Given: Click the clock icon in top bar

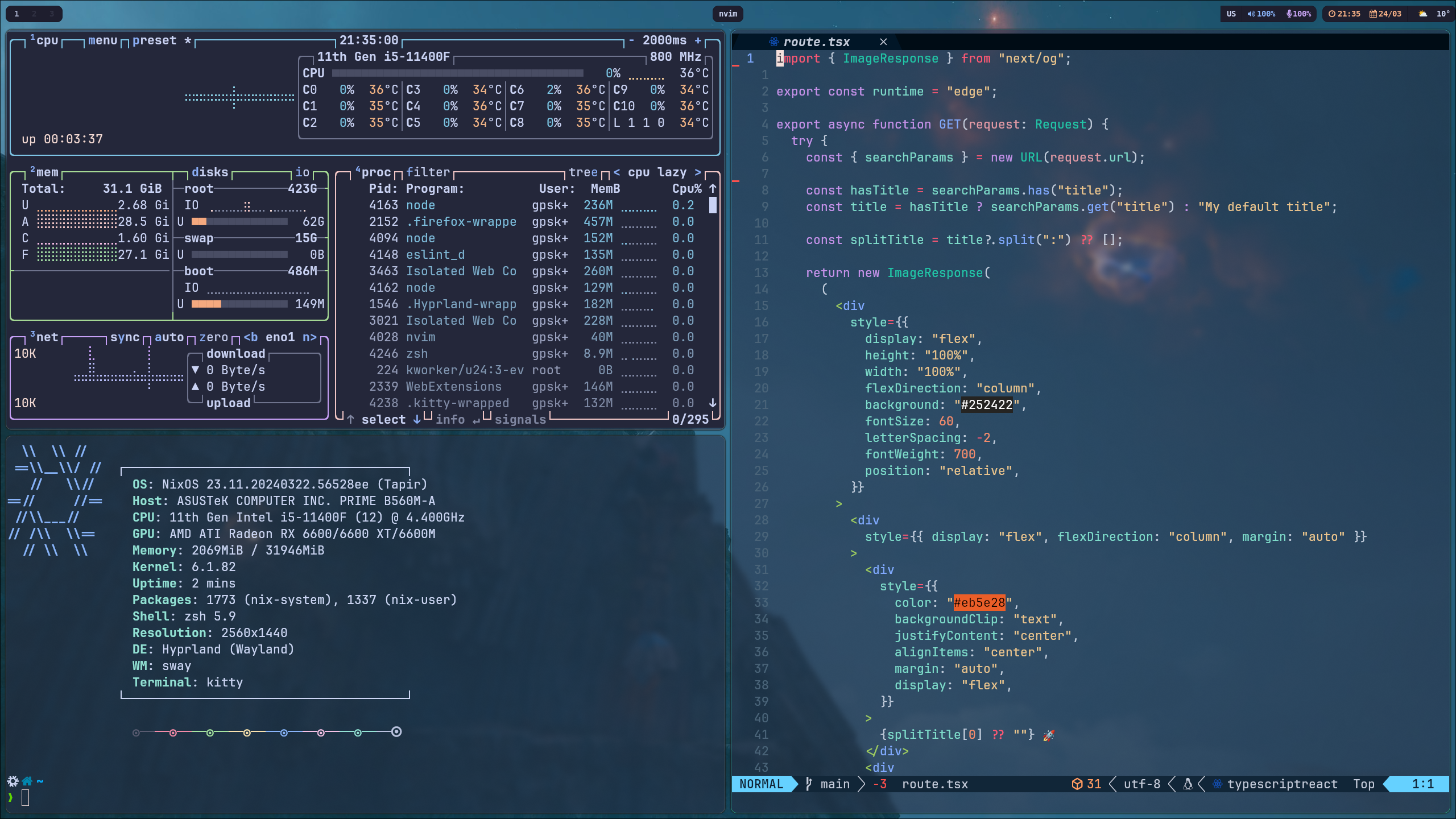Looking at the screenshot, I should coord(1331,14).
